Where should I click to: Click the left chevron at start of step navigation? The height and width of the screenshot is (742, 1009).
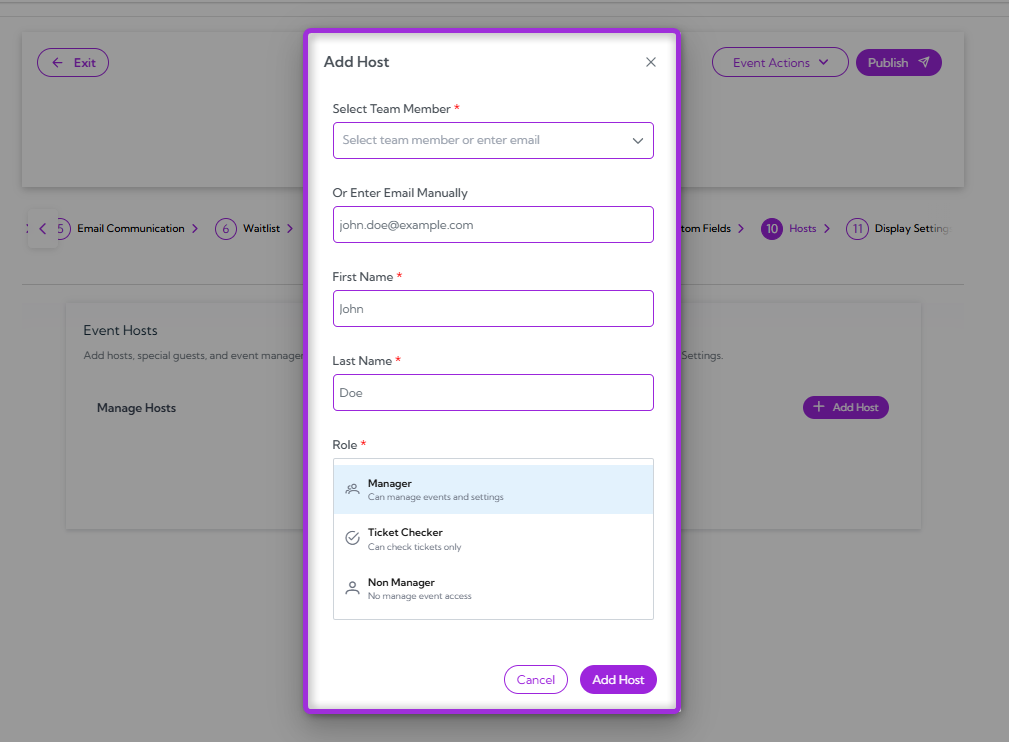click(42, 228)
